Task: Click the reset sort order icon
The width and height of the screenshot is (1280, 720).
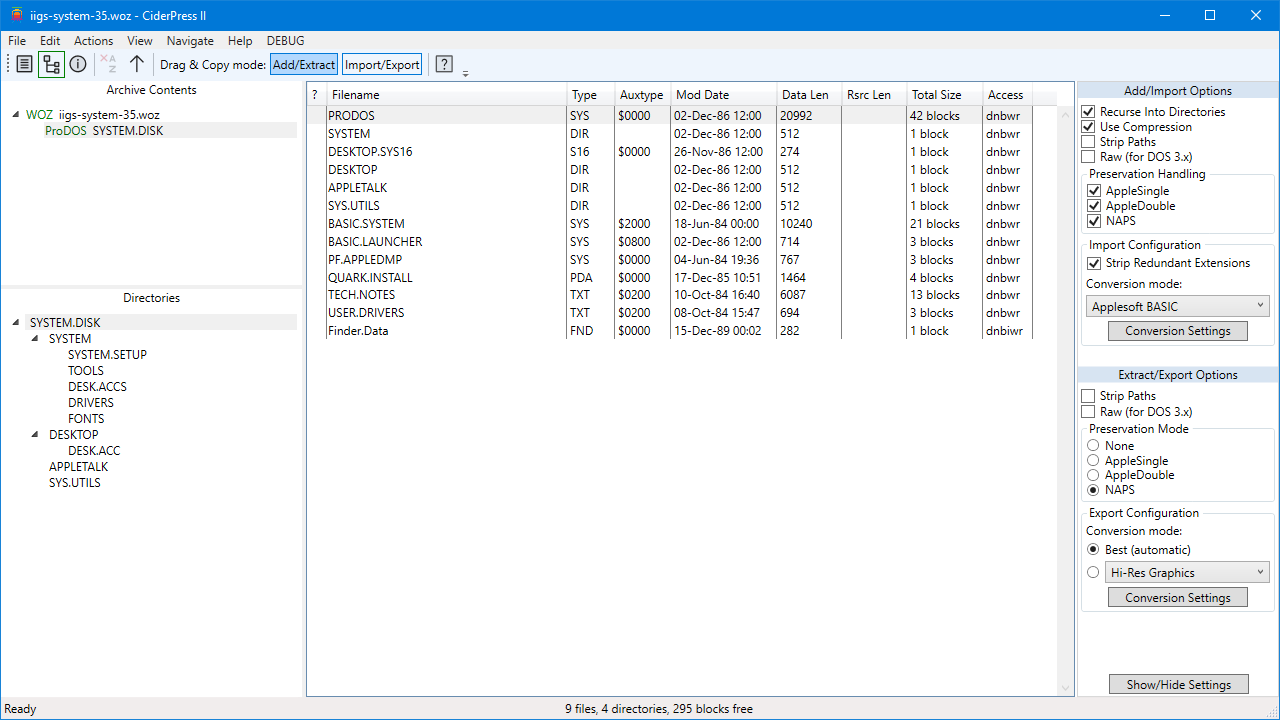Action: tap(108, 64)
